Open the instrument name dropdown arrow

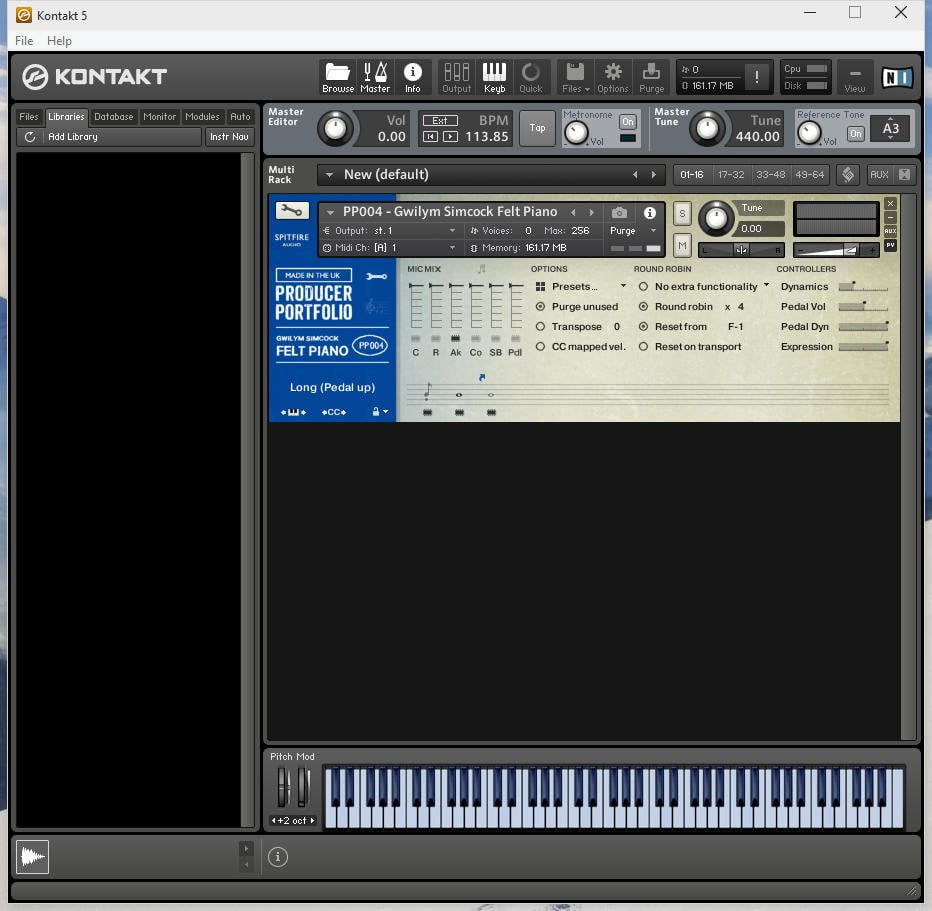(330, 212)
